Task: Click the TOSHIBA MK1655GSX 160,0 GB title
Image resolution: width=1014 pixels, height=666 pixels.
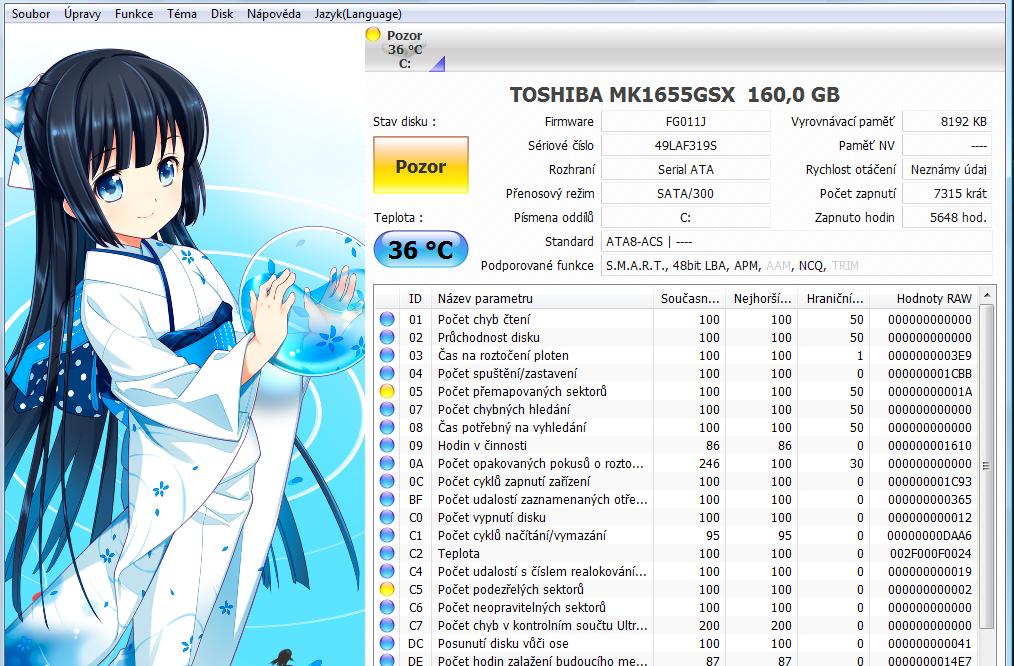Action: (674, 95)
